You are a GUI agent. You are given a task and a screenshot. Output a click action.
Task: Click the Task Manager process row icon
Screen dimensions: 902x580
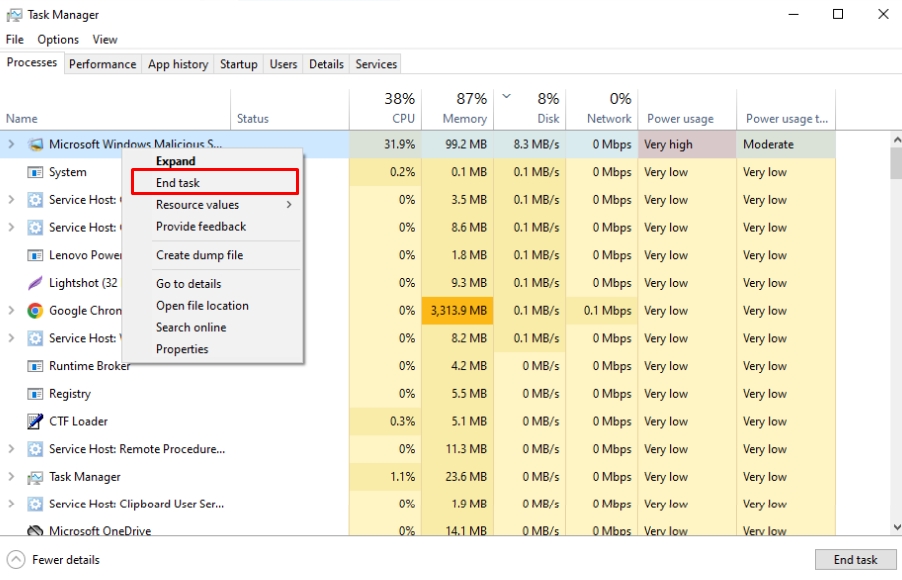pos(35,477)
